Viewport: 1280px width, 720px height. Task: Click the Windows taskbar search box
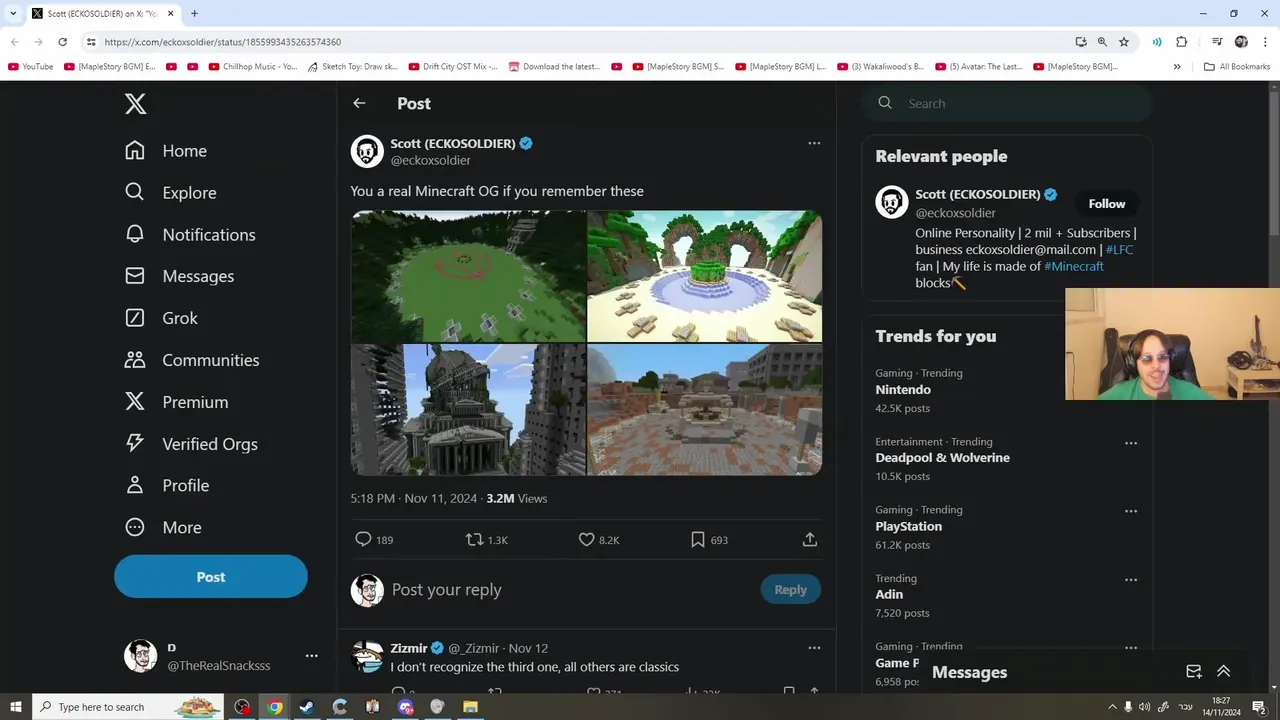pos(130,707)
